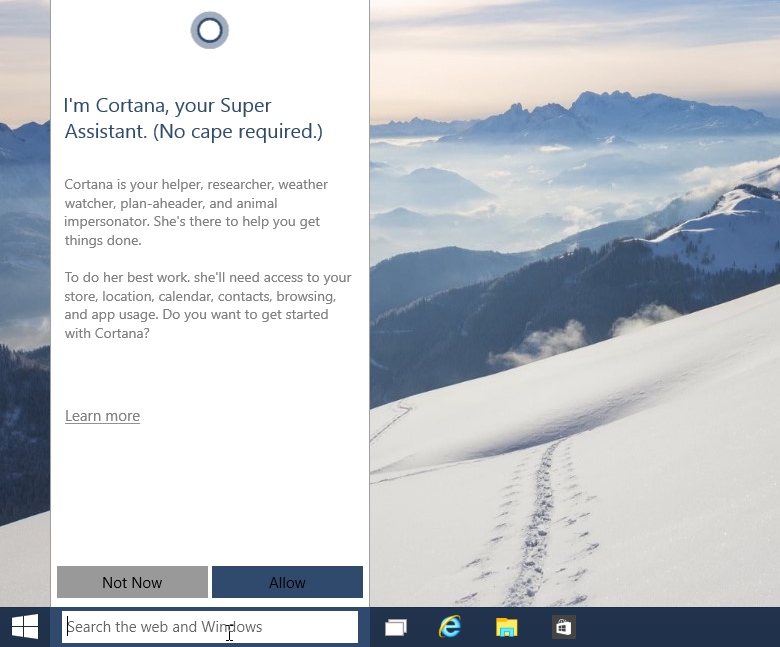Image resolution: width=780 pixels, height=647 pixels.
Task: Click the paragraph starting "To do her best work"
Action: click(x=208, y=305)
